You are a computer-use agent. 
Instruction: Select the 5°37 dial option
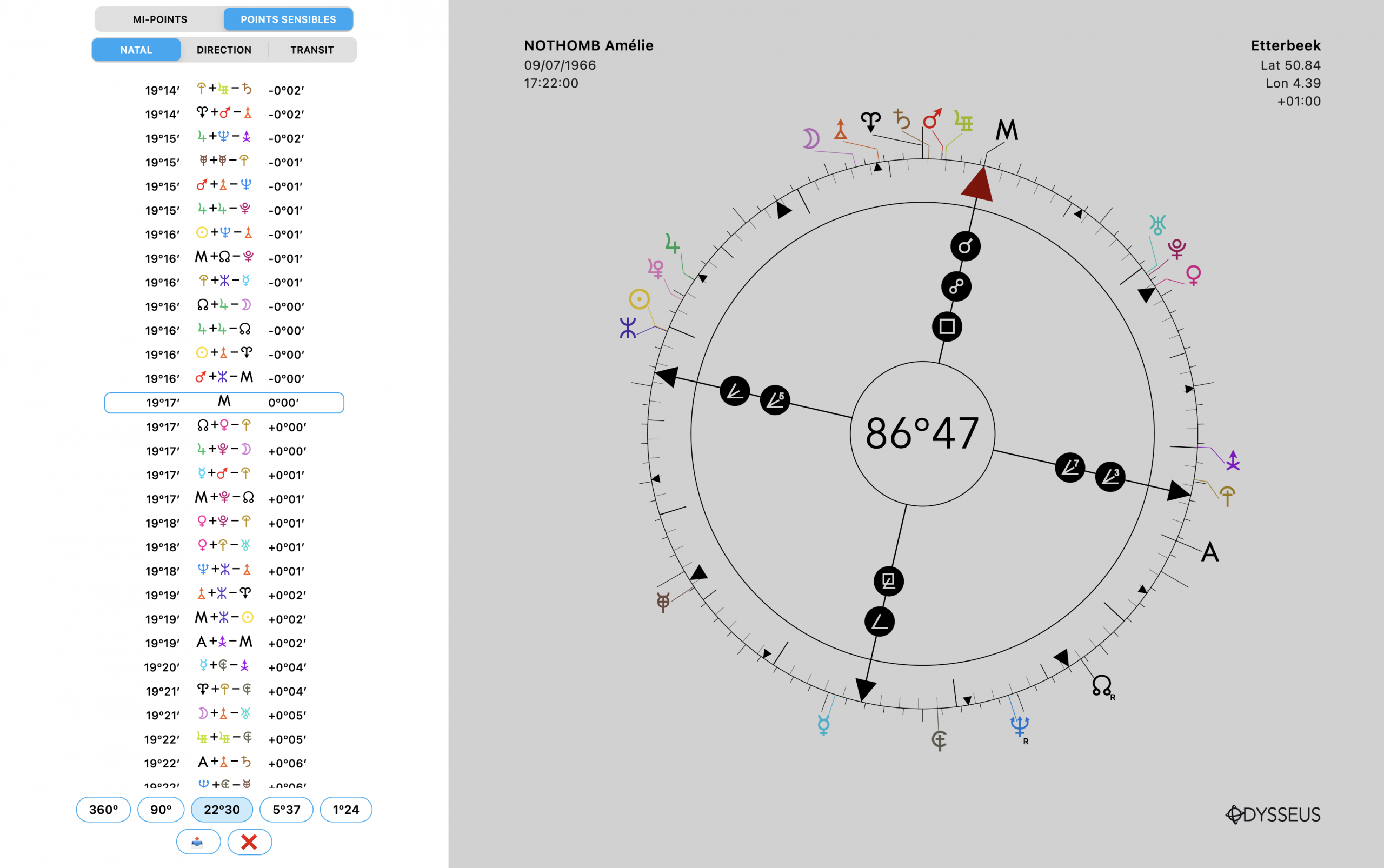[286, 810]
